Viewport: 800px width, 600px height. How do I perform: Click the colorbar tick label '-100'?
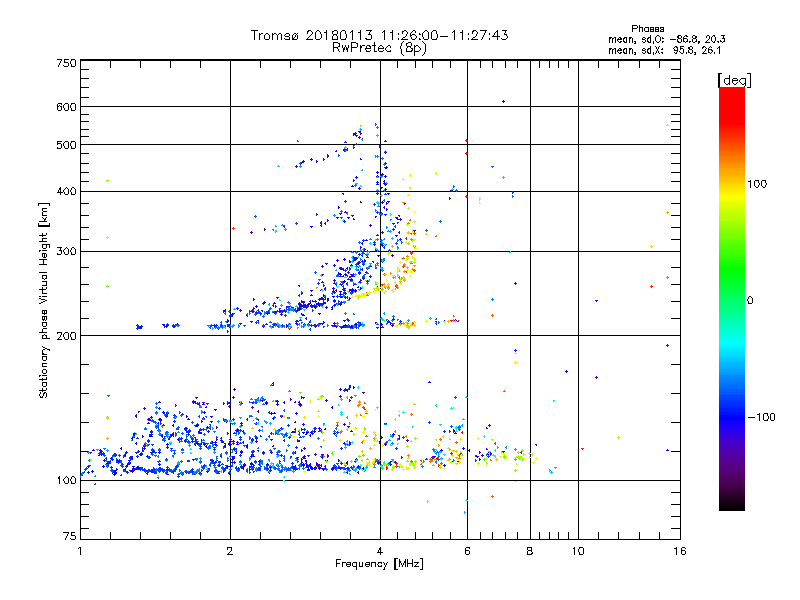coord(761,417)
